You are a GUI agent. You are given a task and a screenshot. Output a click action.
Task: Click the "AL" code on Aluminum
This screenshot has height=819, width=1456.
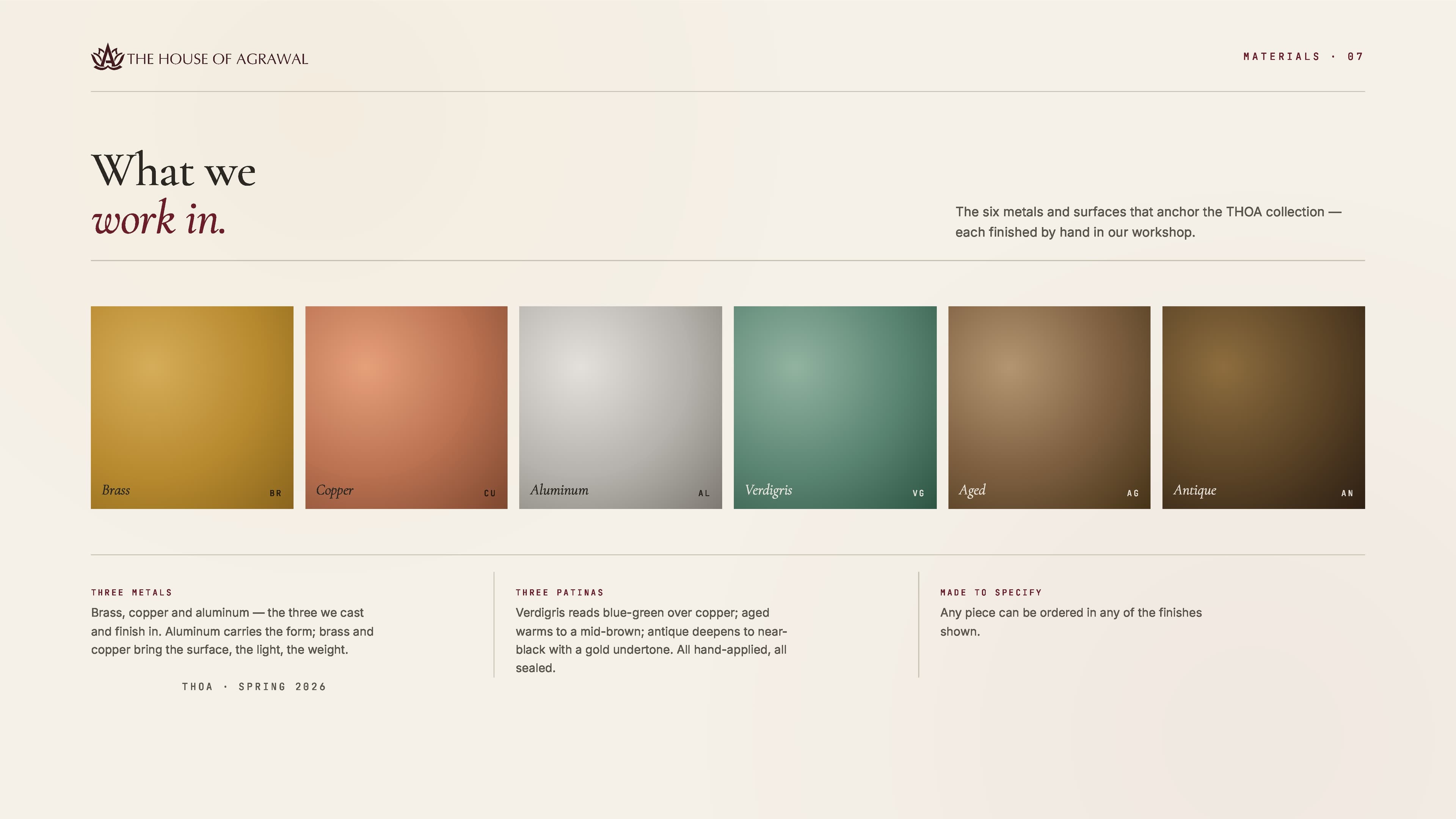pyautogui.click(x=704, y=493)
